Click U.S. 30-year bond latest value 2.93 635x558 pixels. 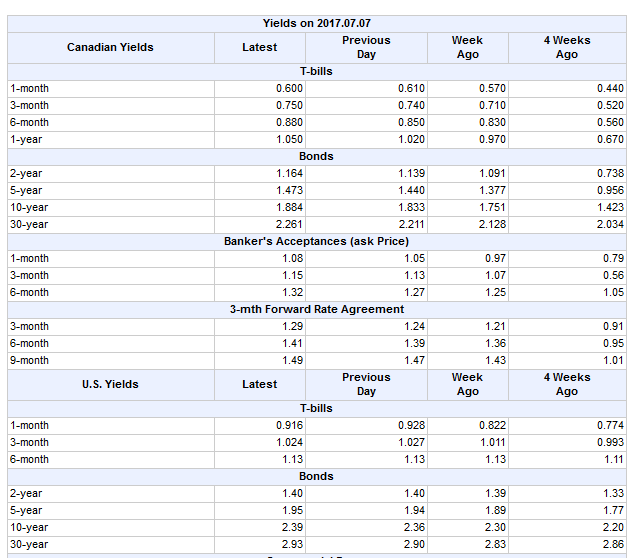click(292, 544)
